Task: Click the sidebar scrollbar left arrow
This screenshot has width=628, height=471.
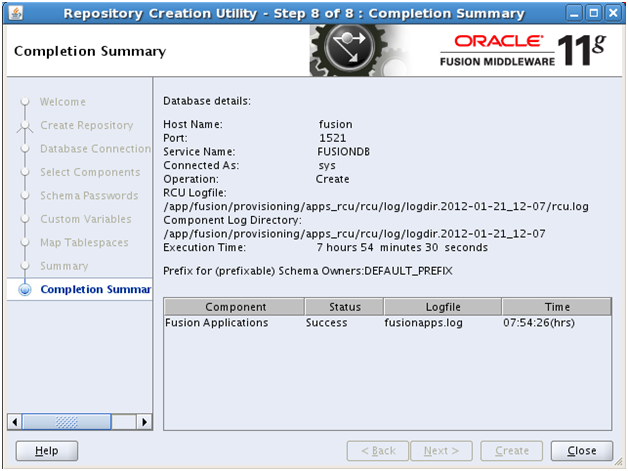Action: tap(15, 422)
